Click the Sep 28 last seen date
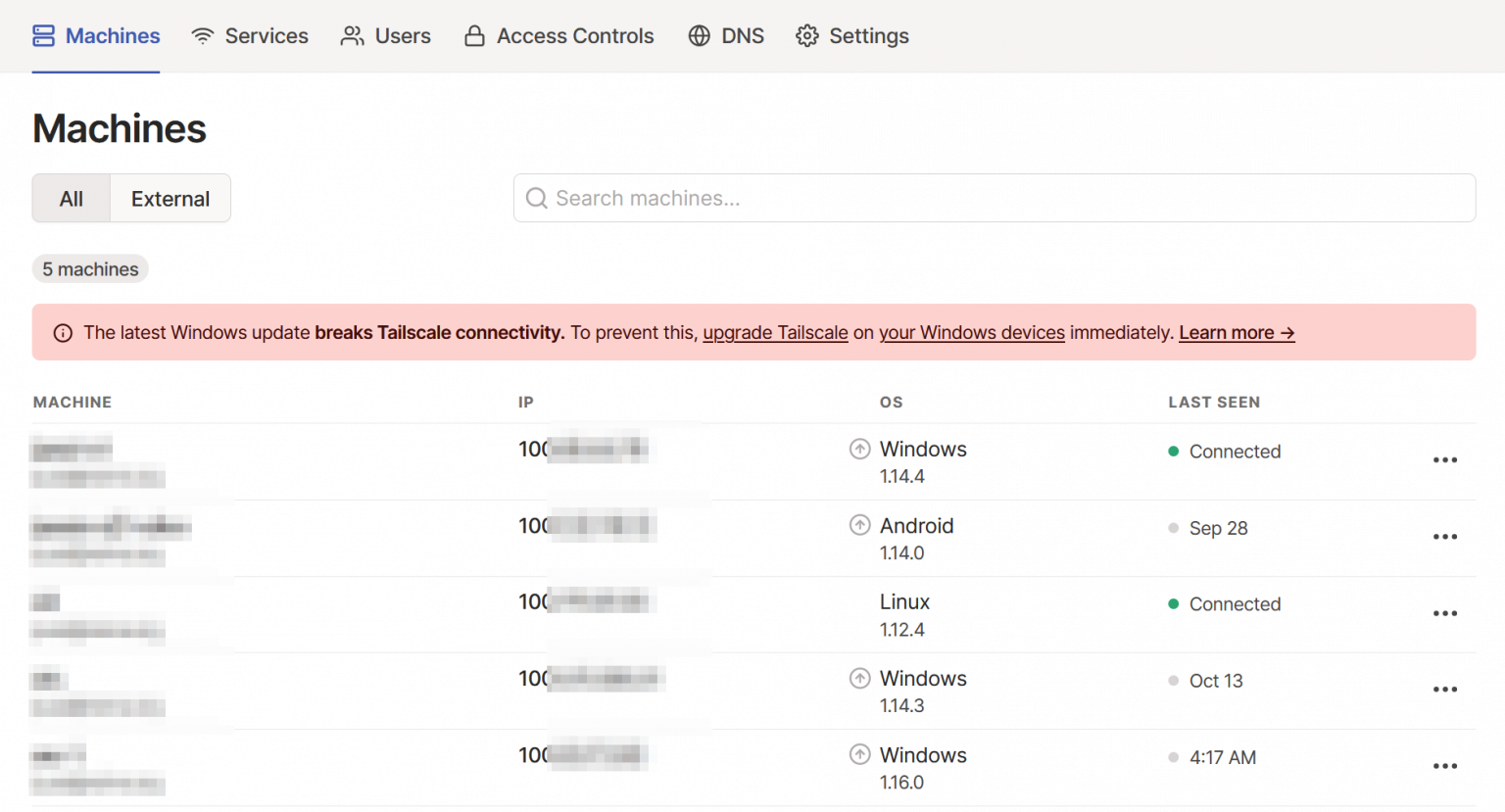 click(1218, 528)
